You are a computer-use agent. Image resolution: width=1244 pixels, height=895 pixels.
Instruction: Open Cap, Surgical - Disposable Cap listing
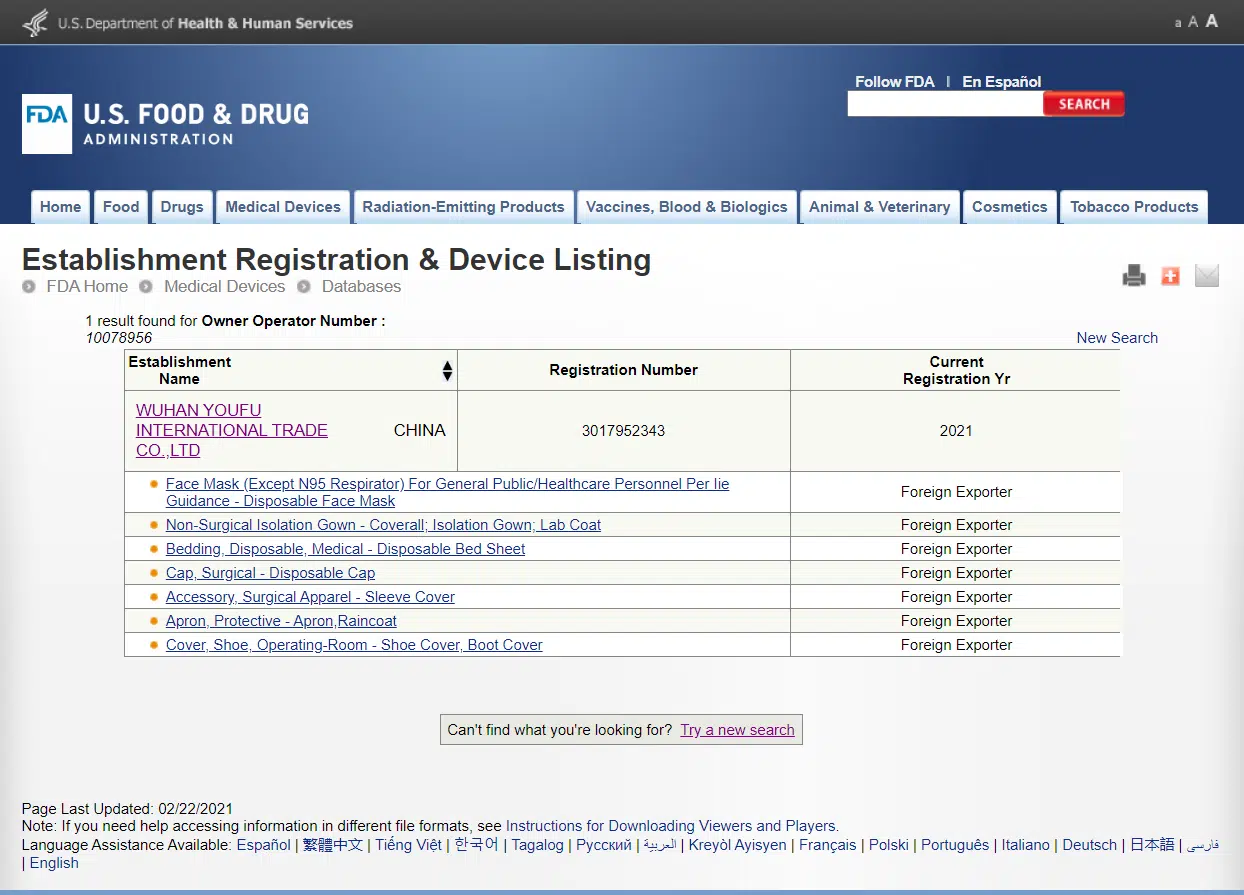270,573
